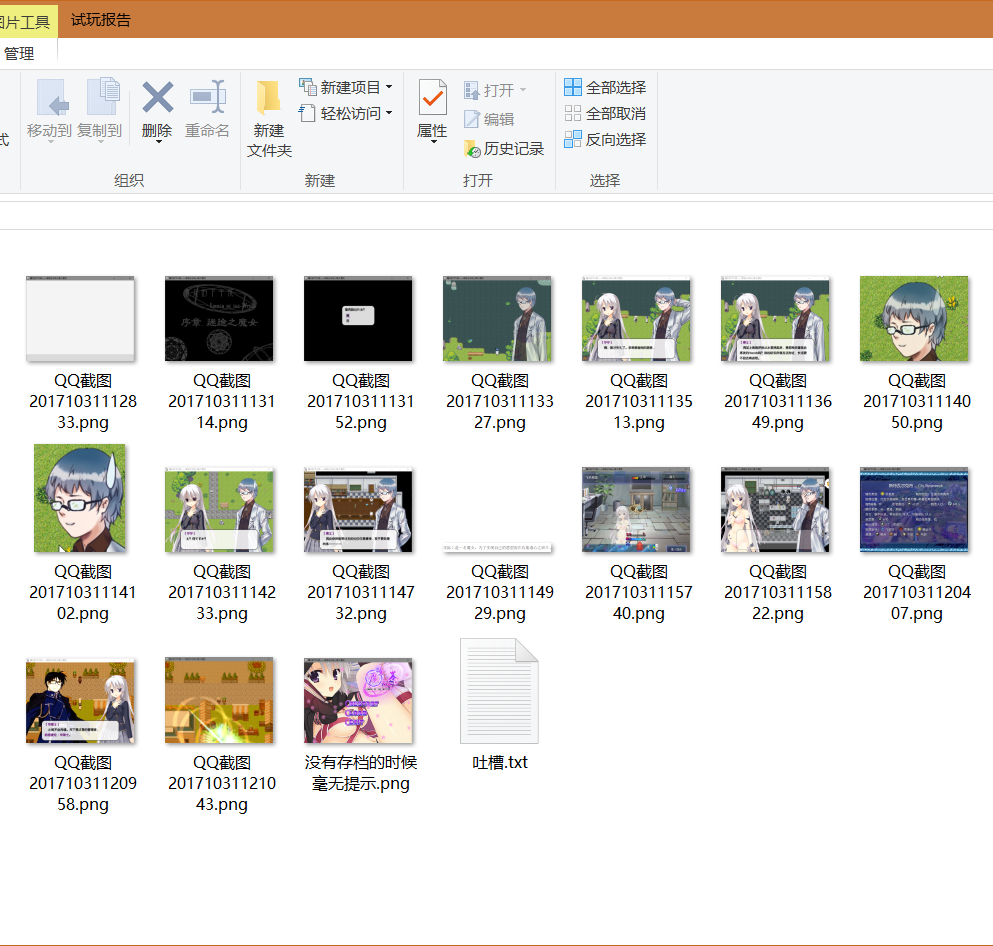993x946 pixels.
Task: Select thumbnail QQ截图20171031113649.png
Action: click(775, 318)
